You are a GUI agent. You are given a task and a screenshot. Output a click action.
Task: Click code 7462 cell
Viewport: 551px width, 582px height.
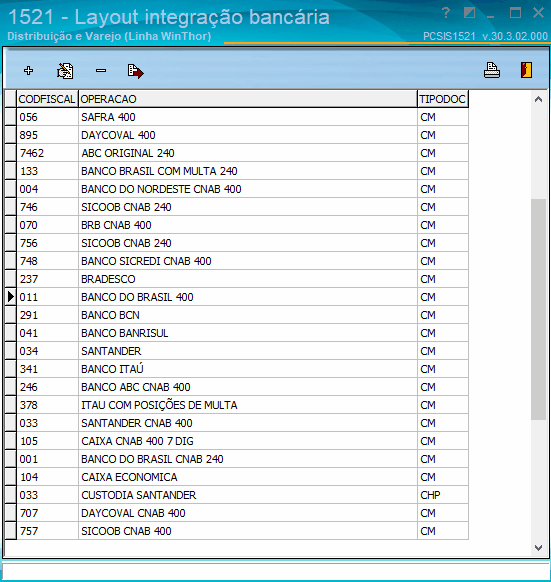point(48,153)
